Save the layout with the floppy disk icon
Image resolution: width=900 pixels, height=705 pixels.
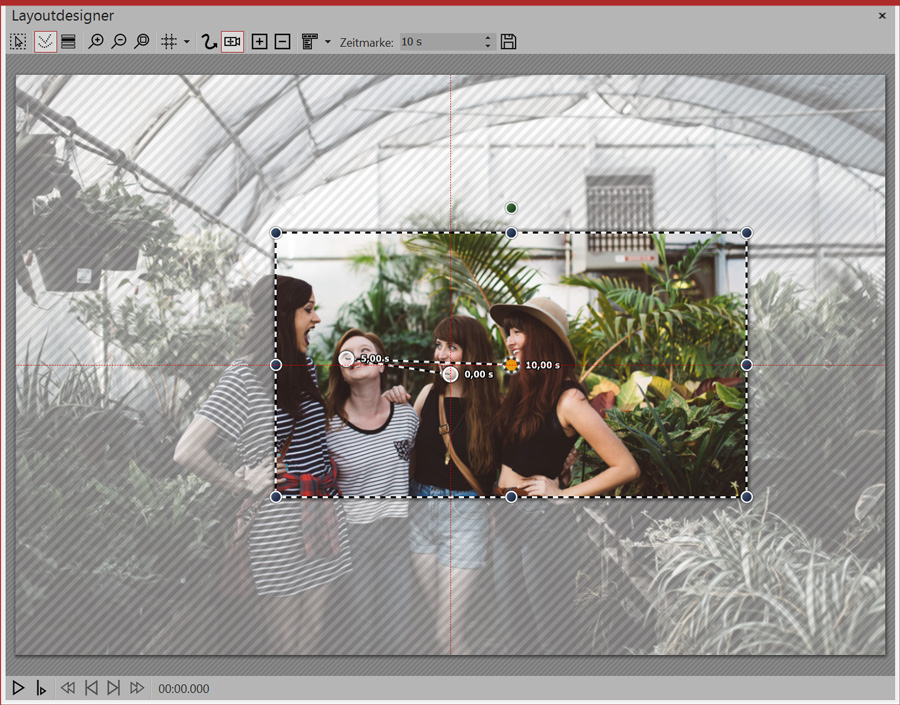[x=509, y=42]
